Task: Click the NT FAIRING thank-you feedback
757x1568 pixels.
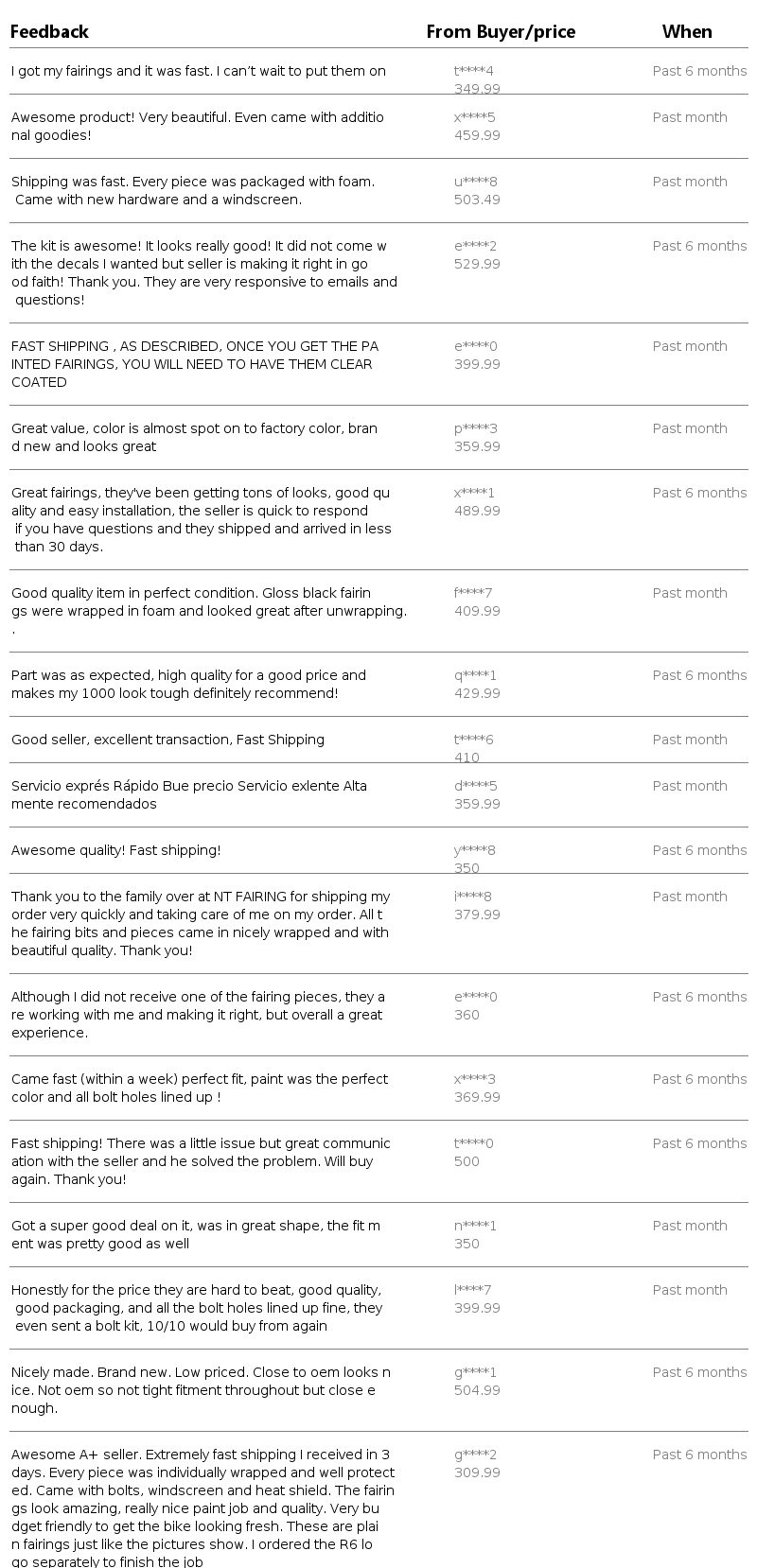Action: pos(200,923)
